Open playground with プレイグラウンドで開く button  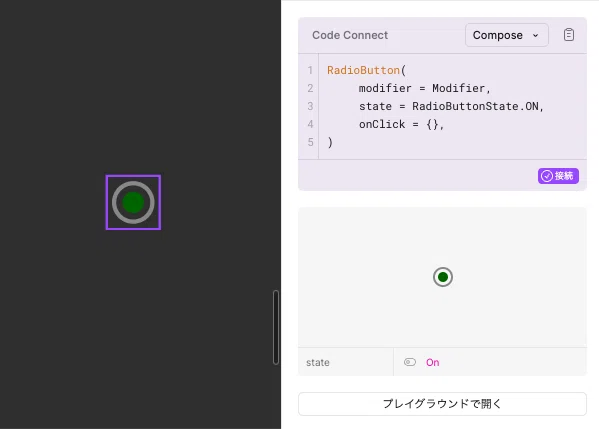[442, 404]
